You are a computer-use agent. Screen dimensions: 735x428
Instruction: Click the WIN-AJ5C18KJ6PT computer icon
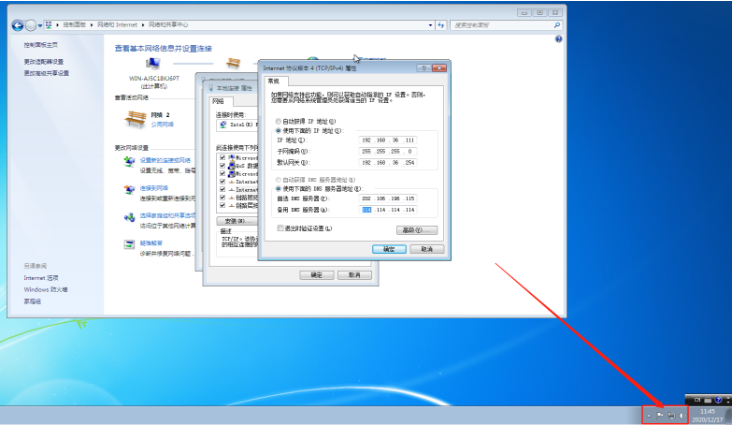153,64
